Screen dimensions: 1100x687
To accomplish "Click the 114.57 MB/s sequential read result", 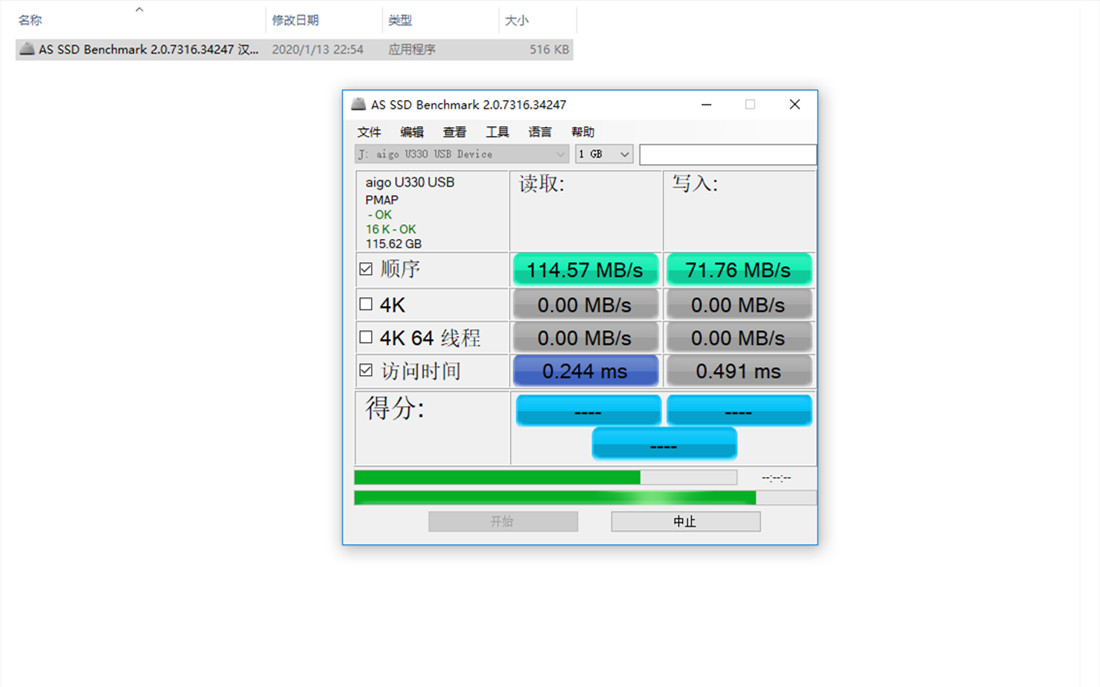I will point(585,270).
